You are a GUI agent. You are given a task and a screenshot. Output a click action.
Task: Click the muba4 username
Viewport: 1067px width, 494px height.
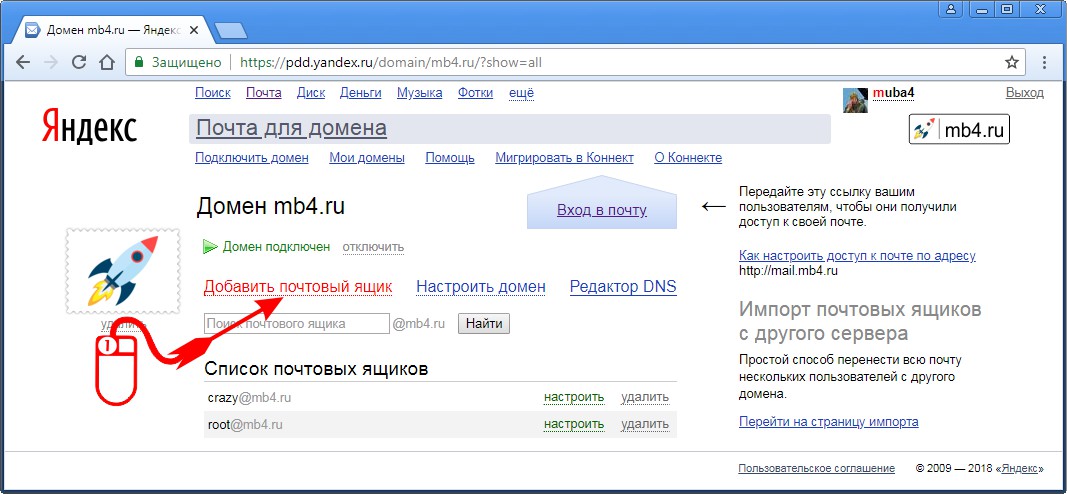(x=893, y=93)
